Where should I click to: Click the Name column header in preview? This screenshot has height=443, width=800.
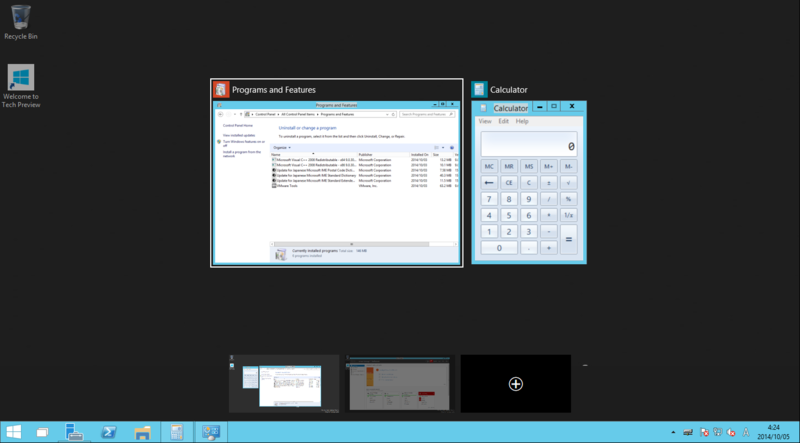(313, 155)
